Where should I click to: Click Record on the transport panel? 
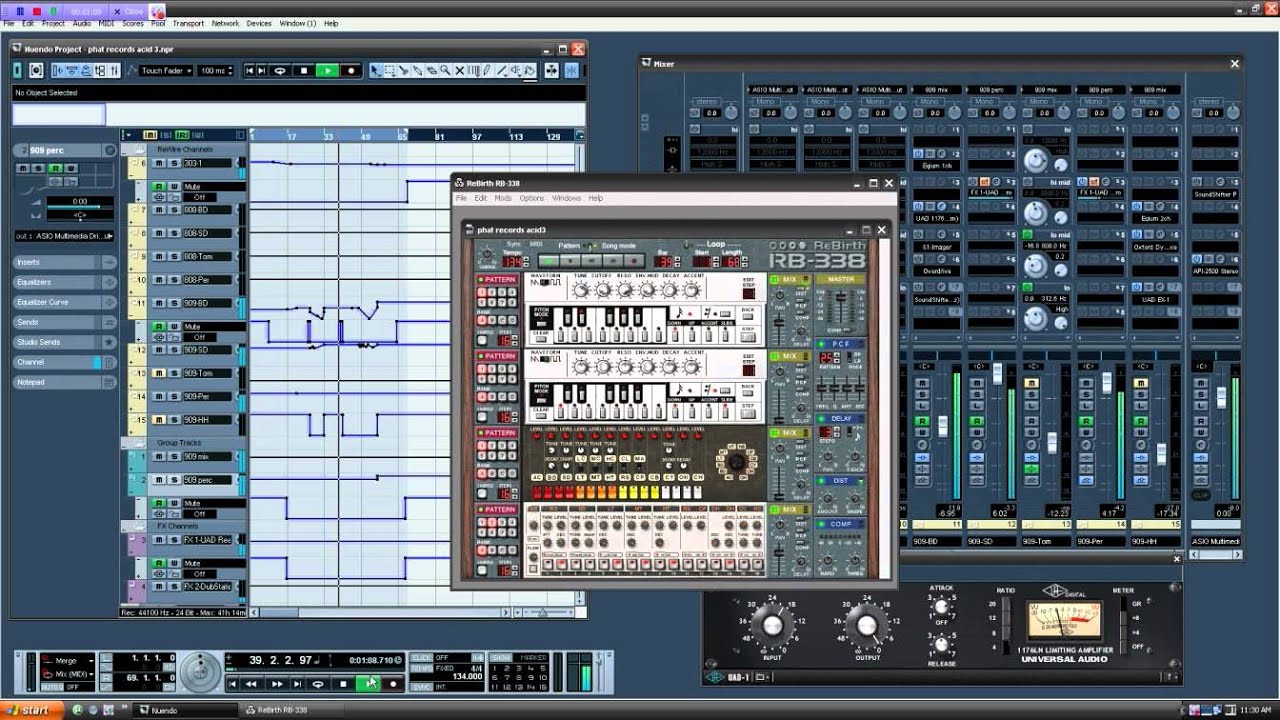point(393,684)
